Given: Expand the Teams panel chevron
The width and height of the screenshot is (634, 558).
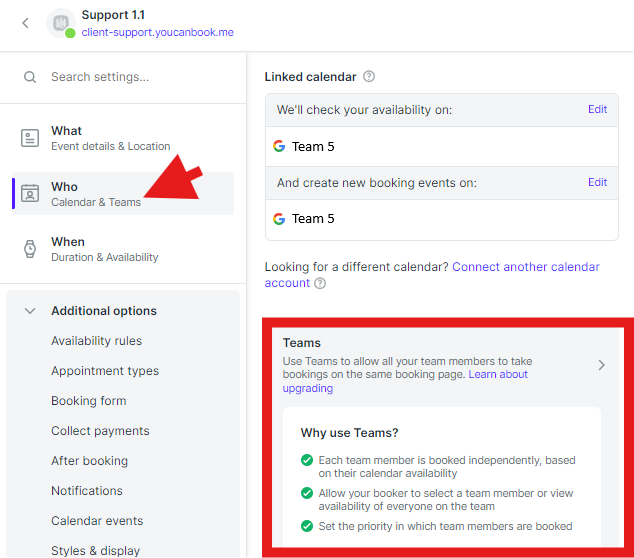Looking at the screenshot, I should pos(601,365).
